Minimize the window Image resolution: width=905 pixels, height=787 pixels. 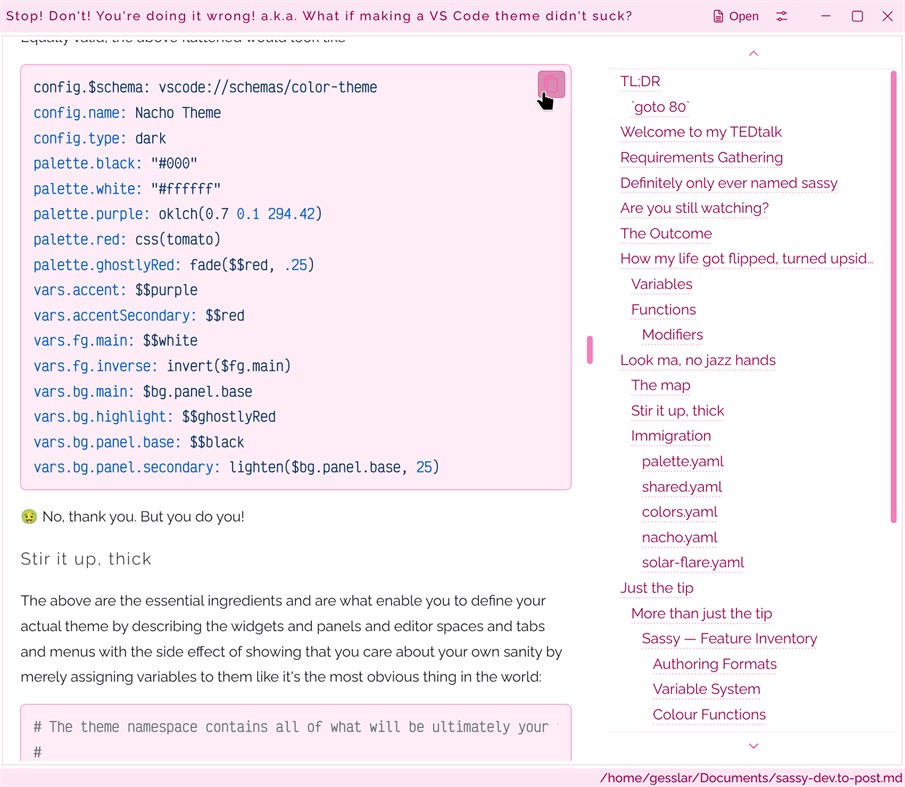pyautogui.click(x=826, y=16)
